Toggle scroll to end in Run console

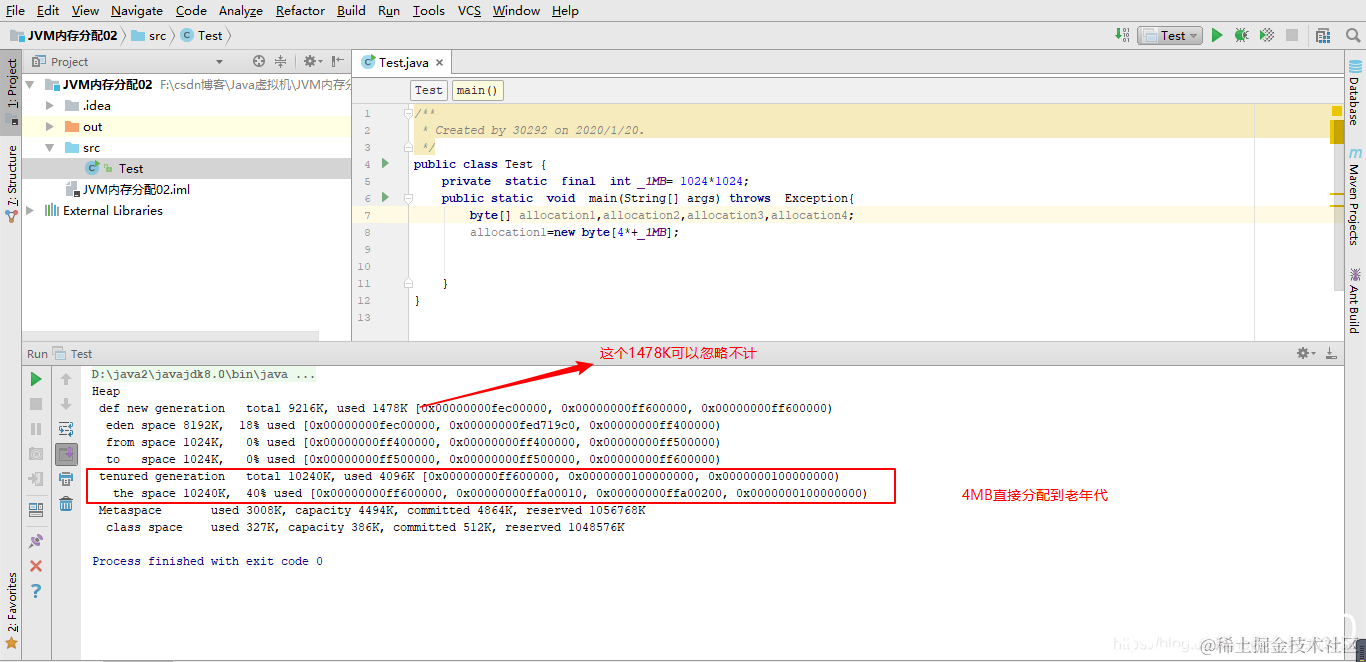(x=66, y=454)
